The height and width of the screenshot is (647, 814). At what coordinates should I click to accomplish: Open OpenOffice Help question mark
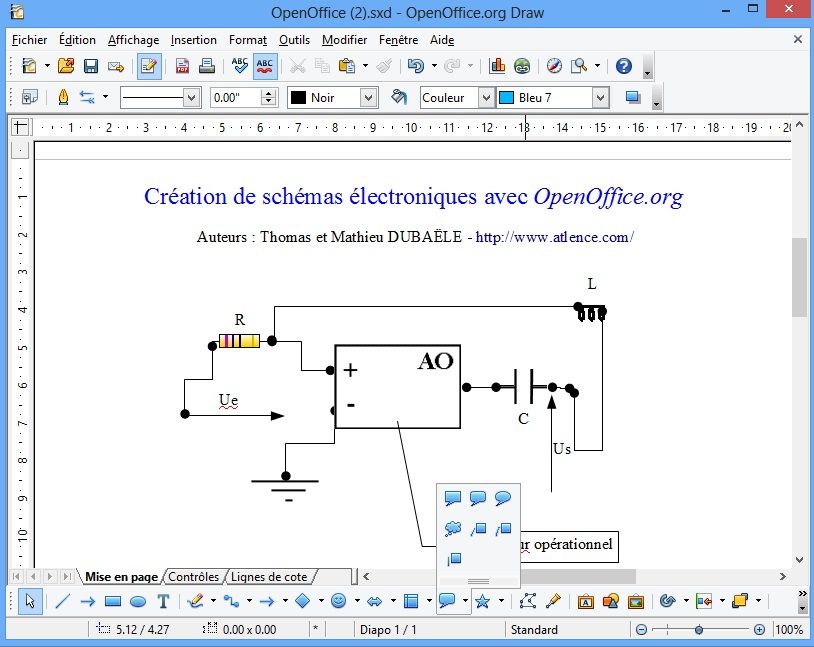click(x=623, y=66)
